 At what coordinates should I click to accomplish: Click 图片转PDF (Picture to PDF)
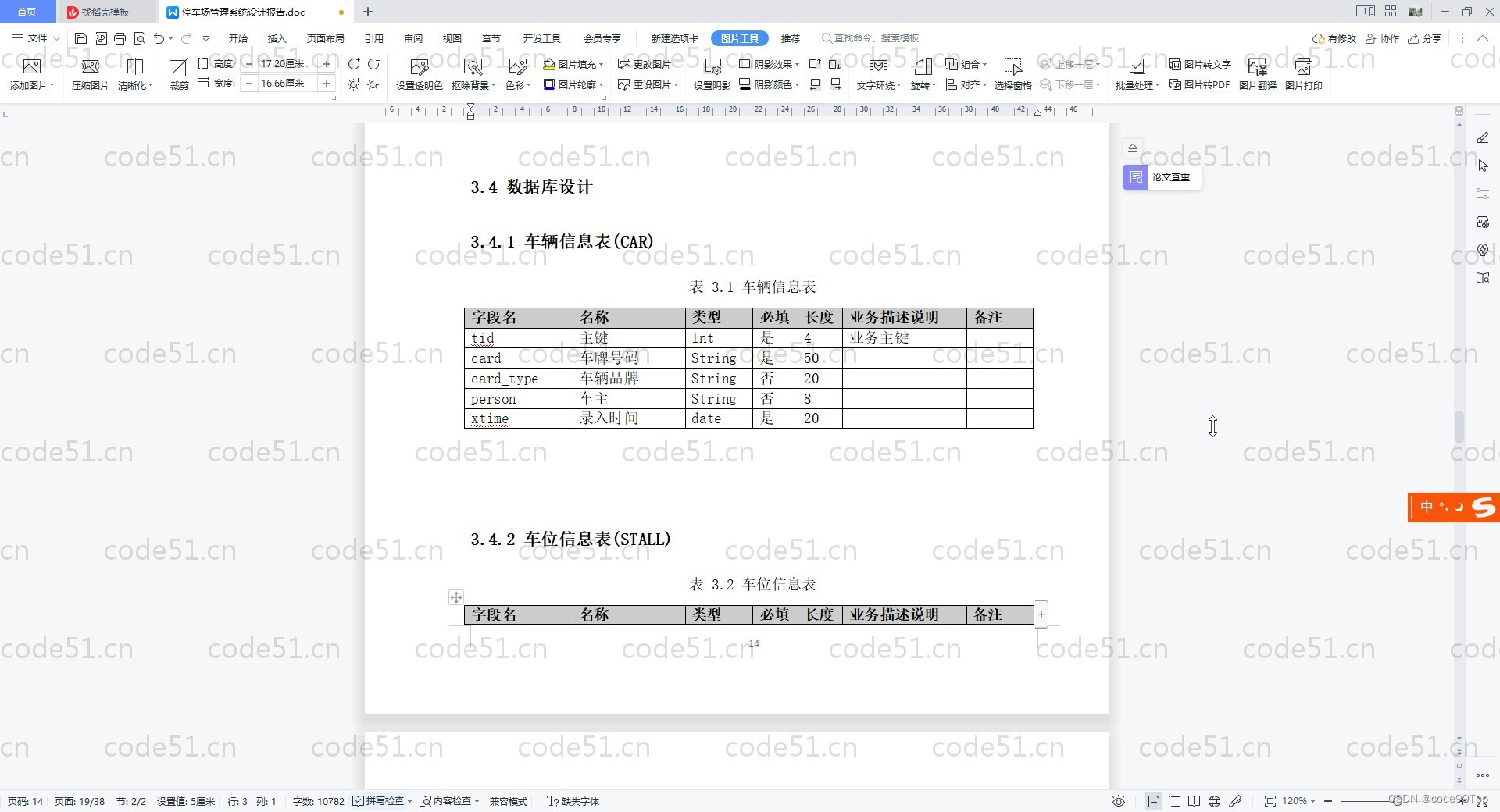1200,84
